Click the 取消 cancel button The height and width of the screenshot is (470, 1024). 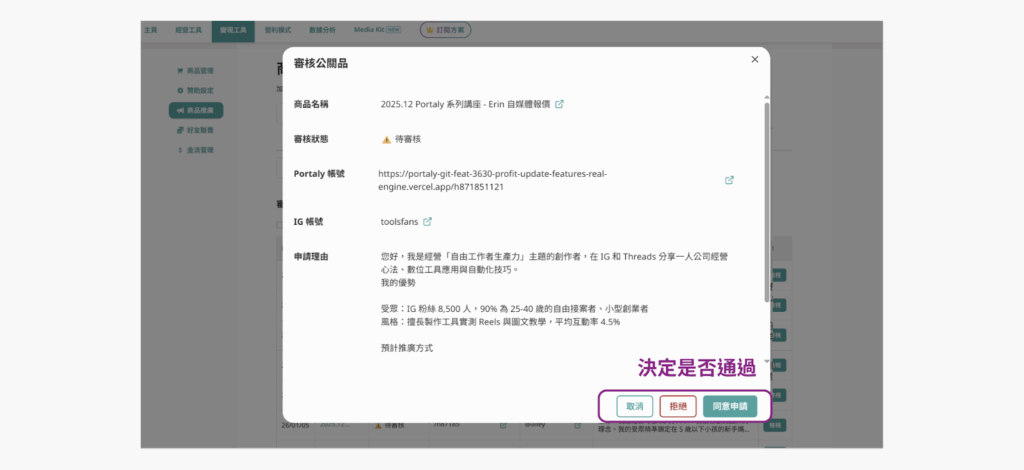pos(634,406)
